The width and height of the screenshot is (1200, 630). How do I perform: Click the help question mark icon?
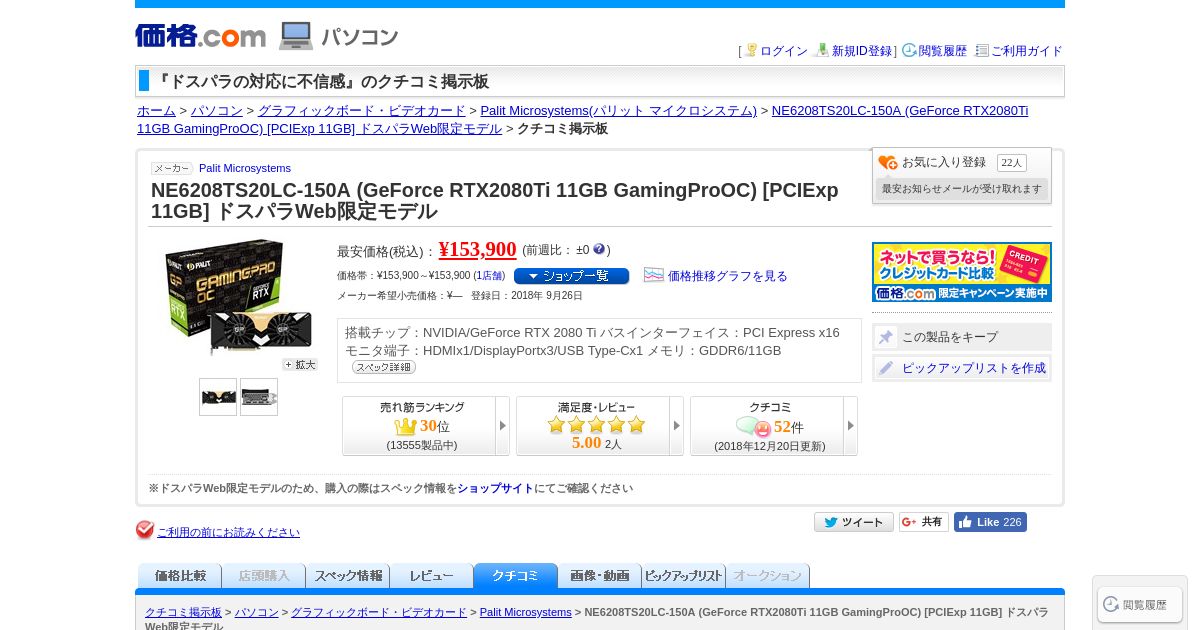tap(599, 249)
